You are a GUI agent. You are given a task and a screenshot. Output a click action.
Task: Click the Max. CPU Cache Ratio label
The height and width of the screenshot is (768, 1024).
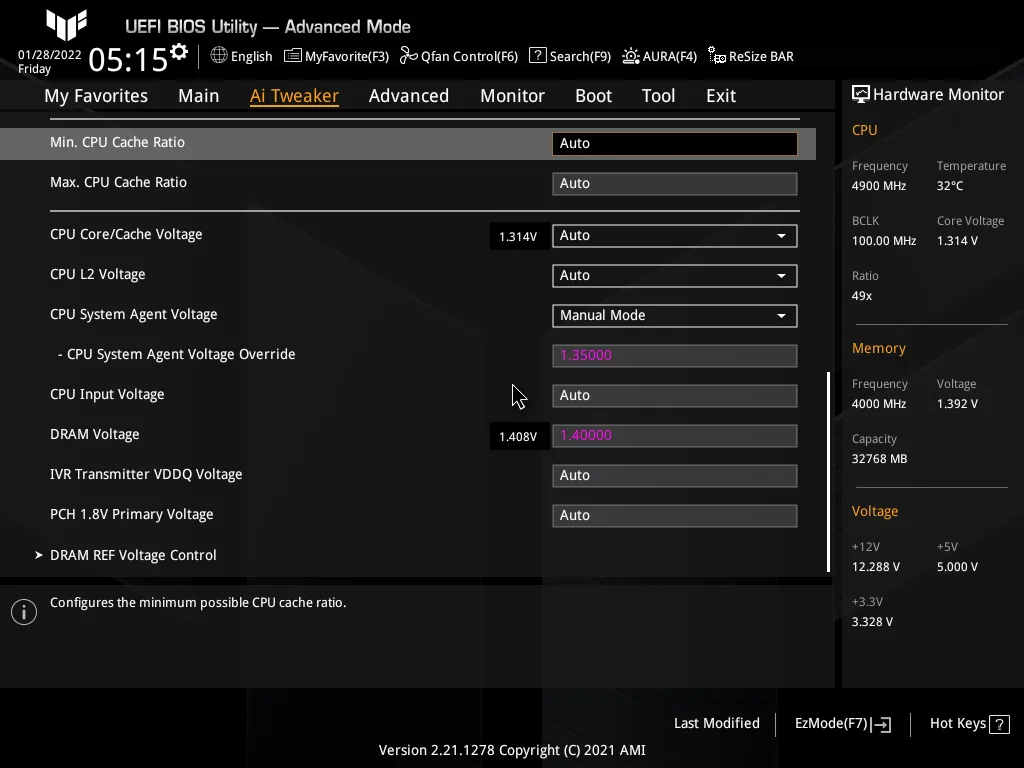pyautogui.click(x=118, y=182)
